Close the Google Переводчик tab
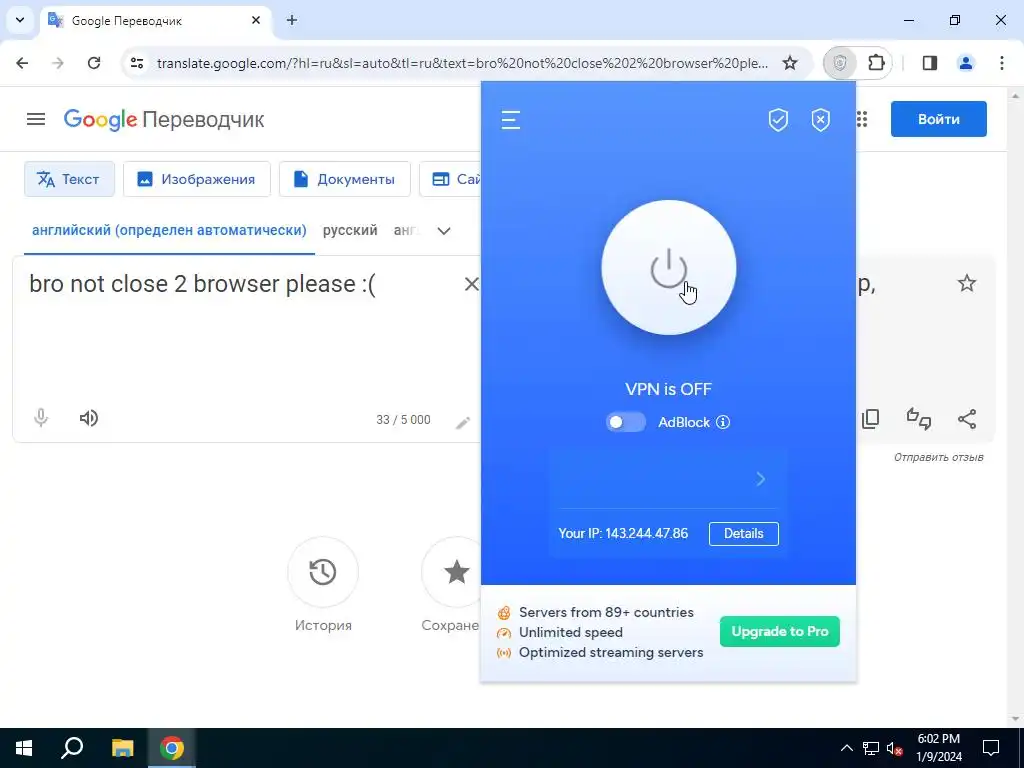Screen dimensions: 1024x768 (x=256, y=20)
